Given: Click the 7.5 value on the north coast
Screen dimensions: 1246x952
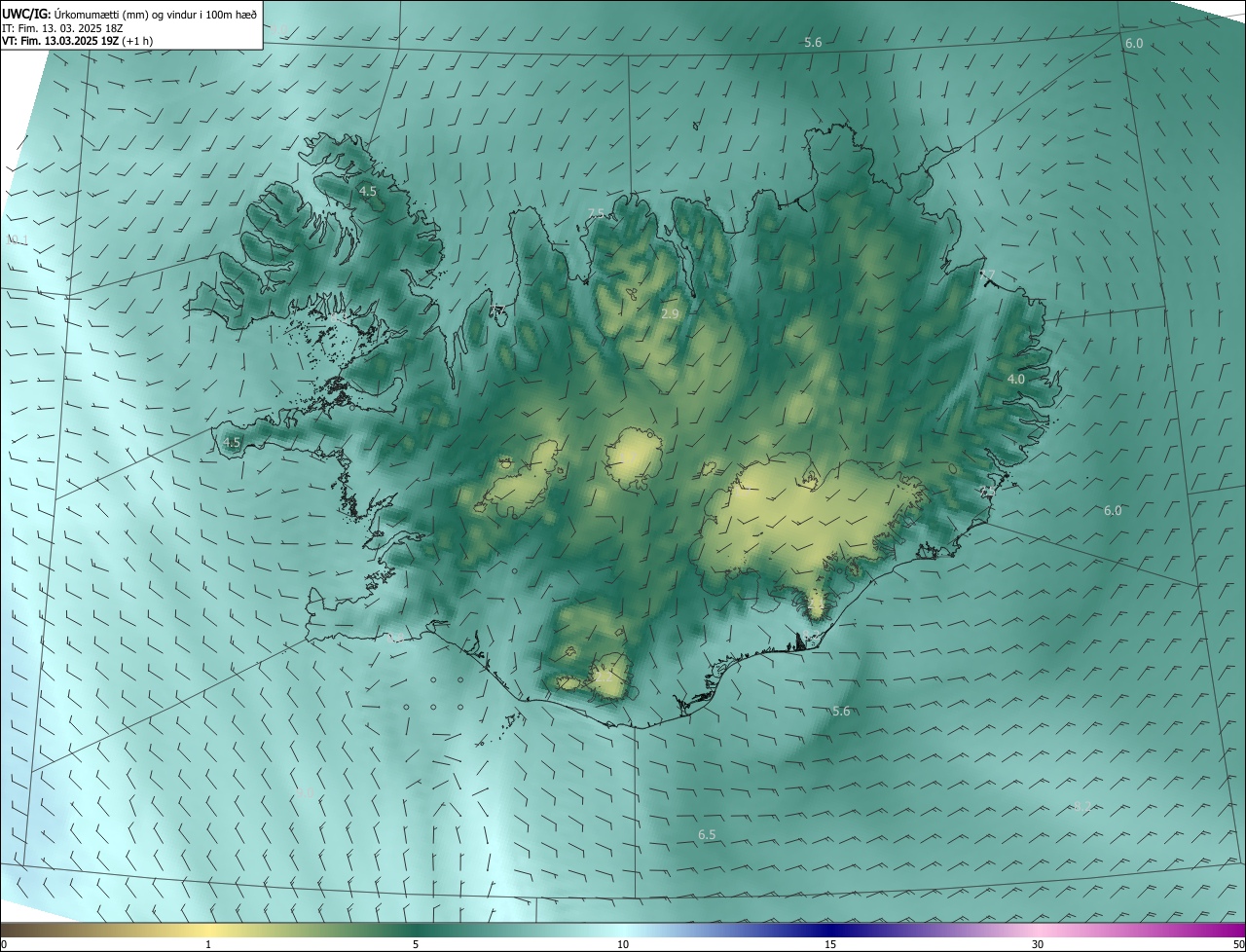Looking at the screenshot, I should [596, 213].
